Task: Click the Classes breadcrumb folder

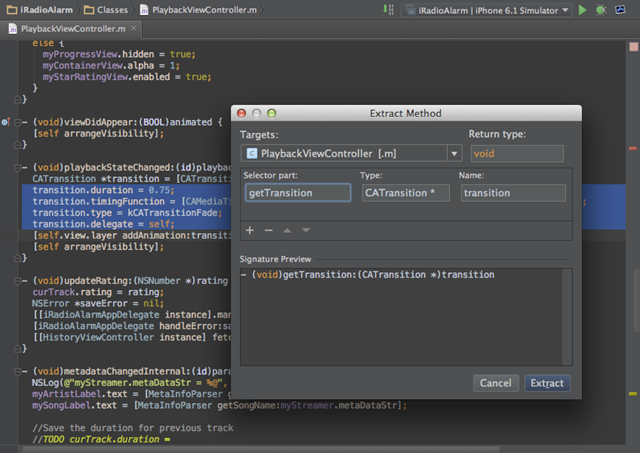Action: pos(106,10)
